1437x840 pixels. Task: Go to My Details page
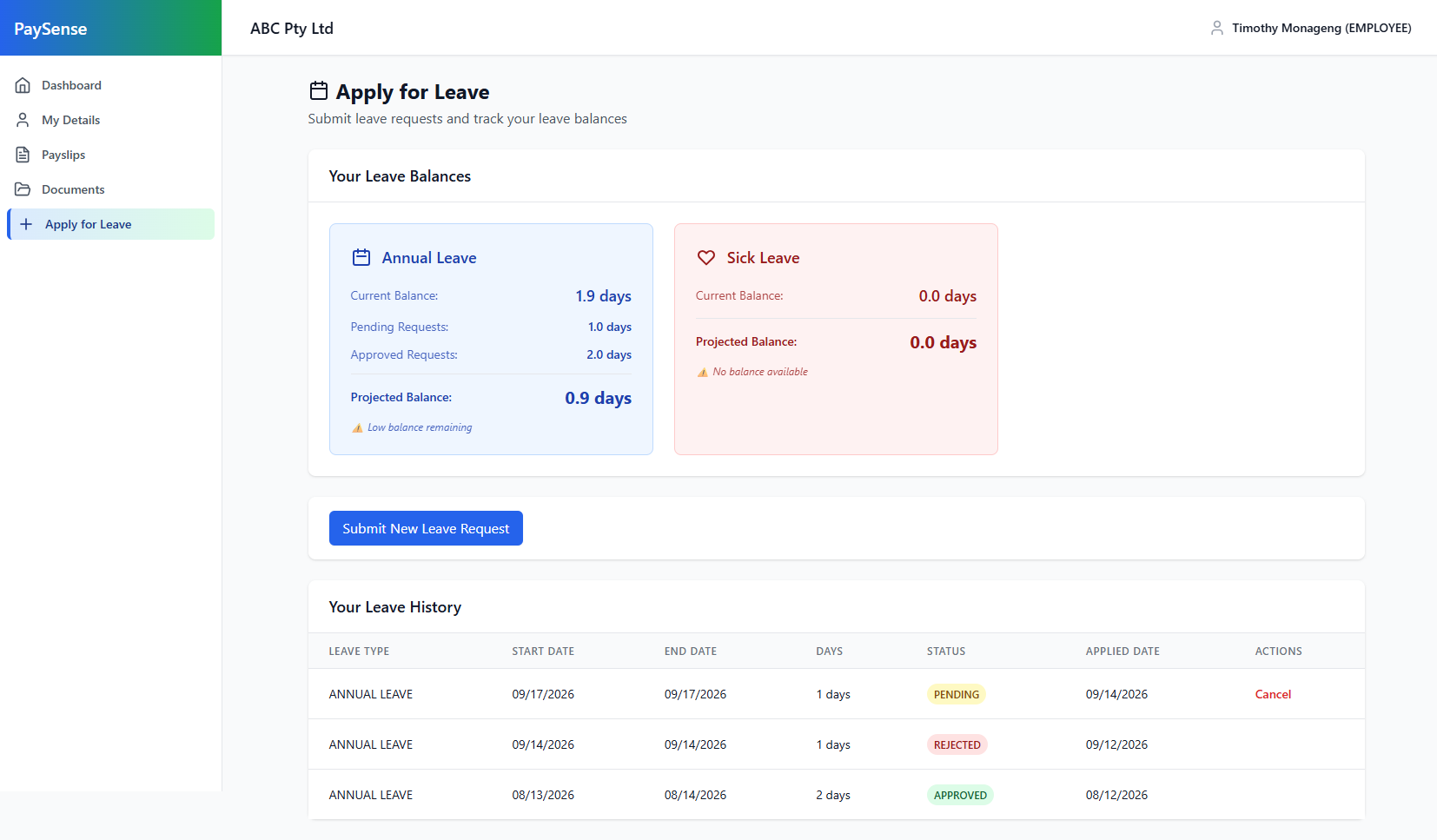pos(111,120)
